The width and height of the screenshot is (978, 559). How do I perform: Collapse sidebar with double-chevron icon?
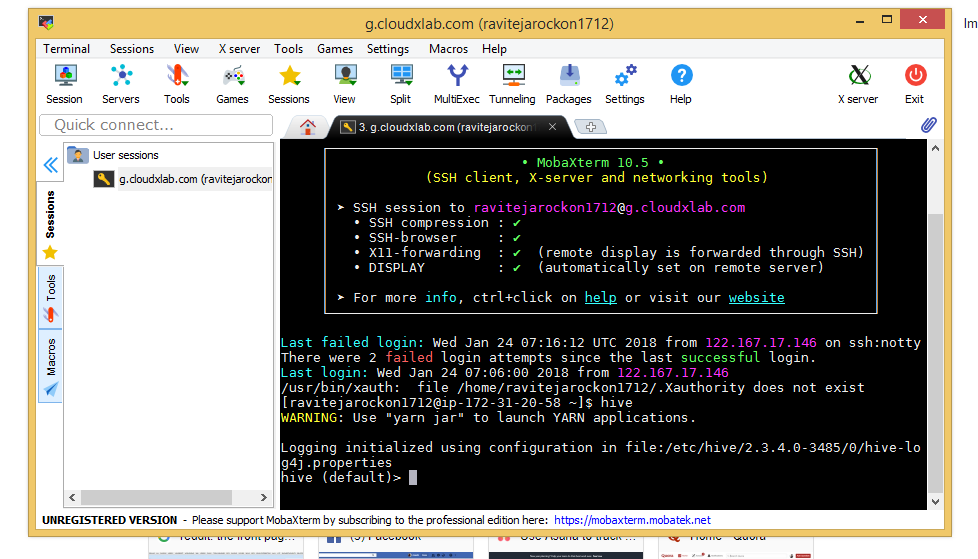point(51,165)
